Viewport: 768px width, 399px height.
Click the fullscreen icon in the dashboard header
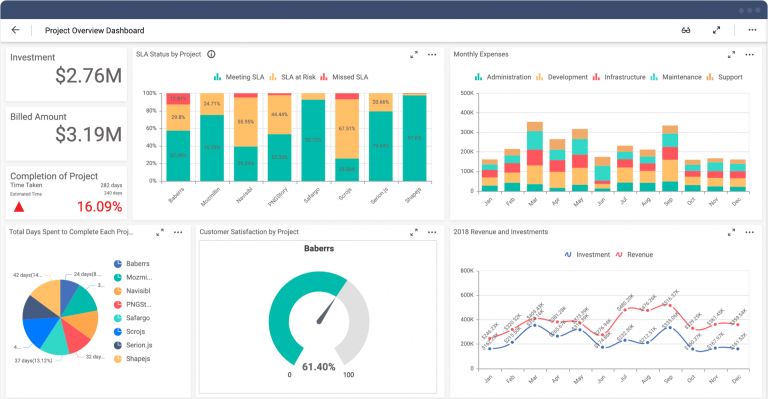[x=716, y=30]
